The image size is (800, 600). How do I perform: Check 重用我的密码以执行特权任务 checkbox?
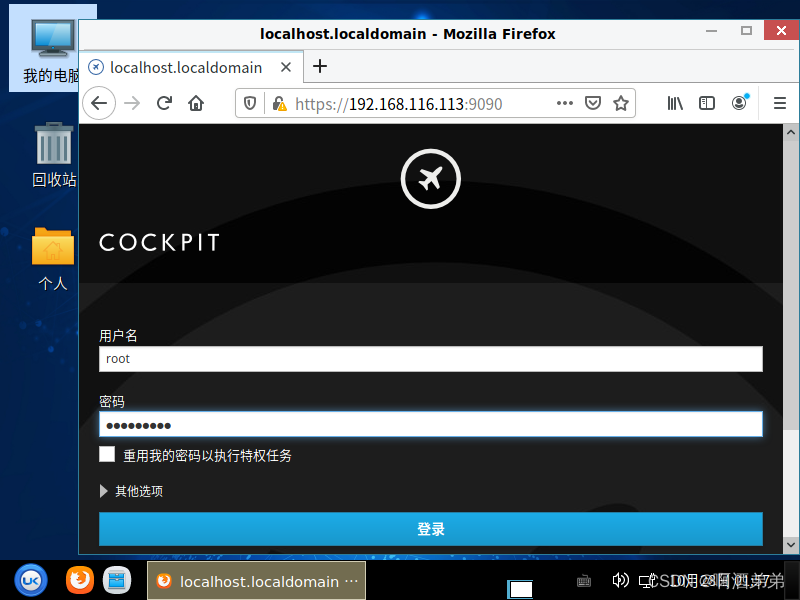point(107,454)
